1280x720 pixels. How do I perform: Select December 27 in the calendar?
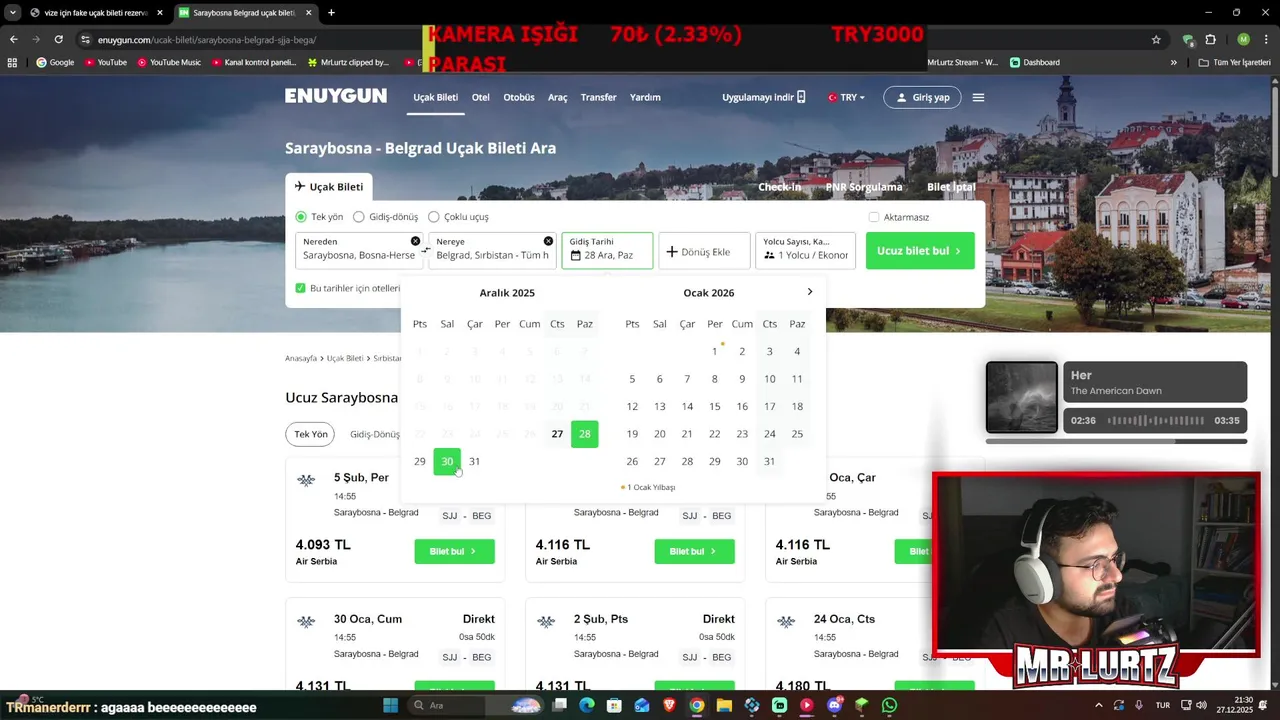[557, 434]
